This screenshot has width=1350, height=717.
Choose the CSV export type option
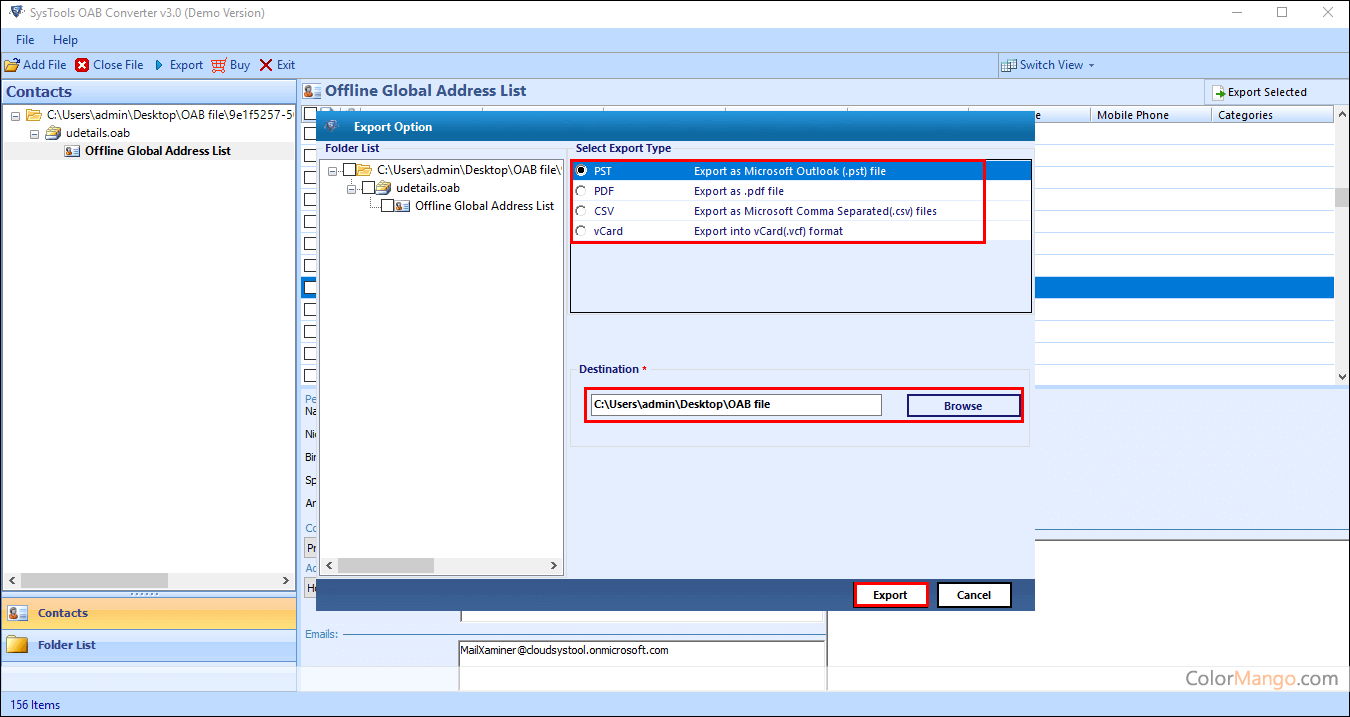tap(581, 211)
